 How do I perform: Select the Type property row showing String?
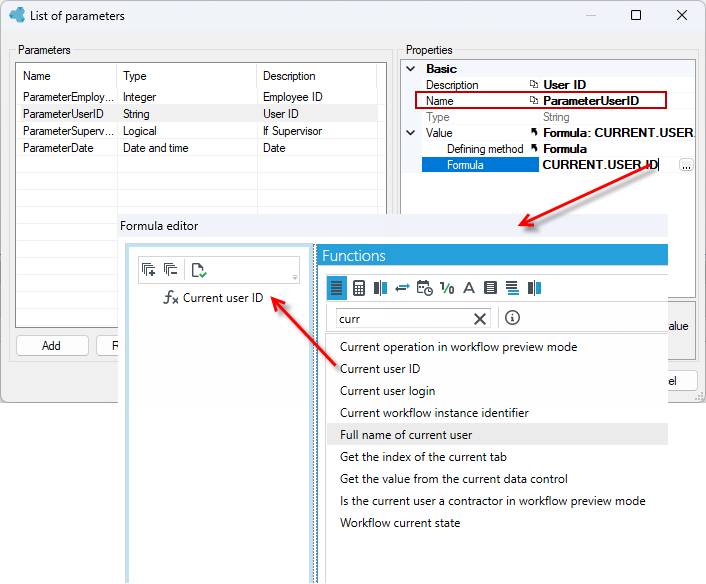point(558,117)
